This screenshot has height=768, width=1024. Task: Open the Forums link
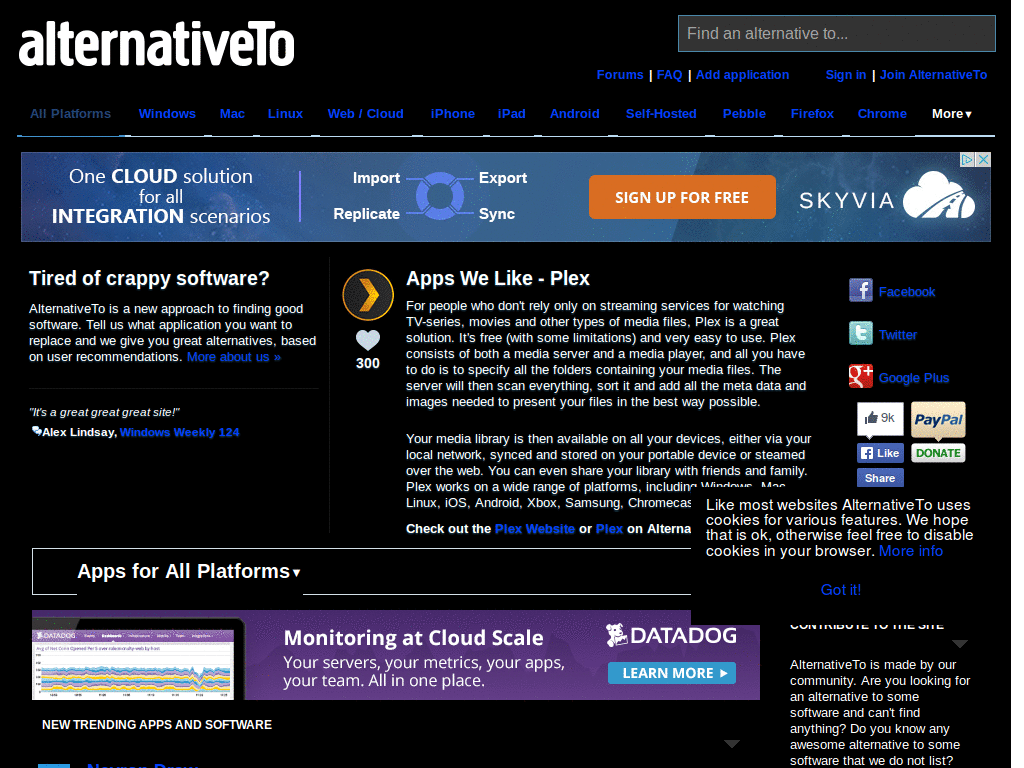(x=620, y=75)
